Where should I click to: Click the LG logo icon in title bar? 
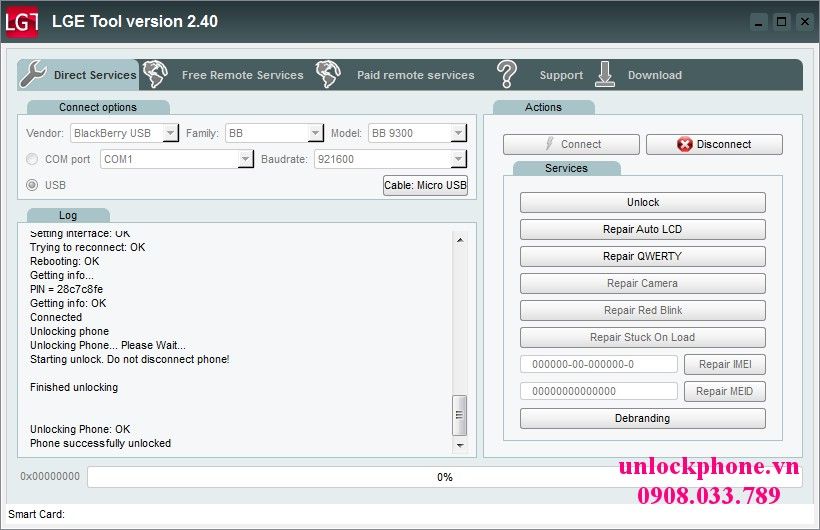22,21
